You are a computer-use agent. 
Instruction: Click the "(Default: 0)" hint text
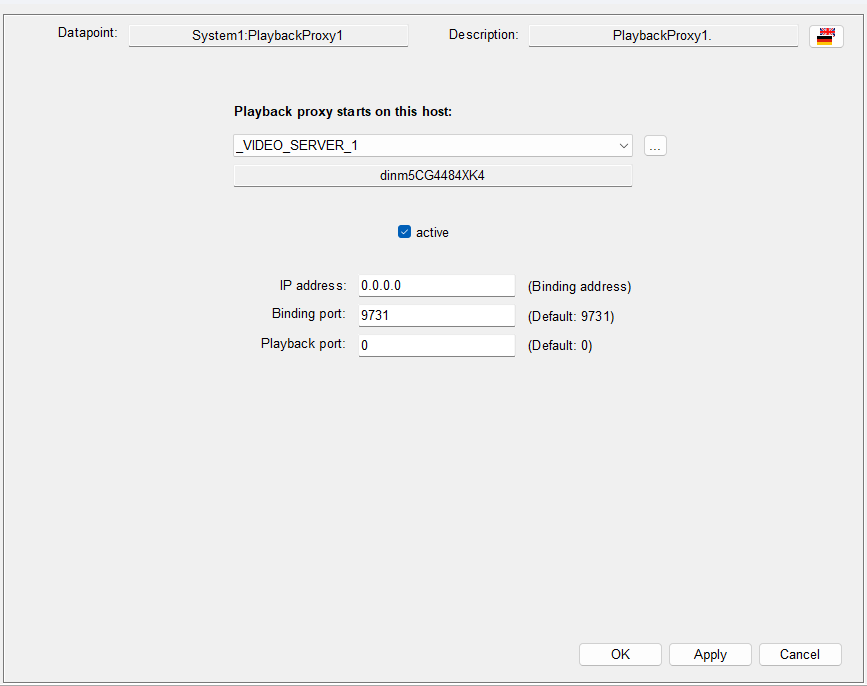pyautogui.click(x=560, y=347)
